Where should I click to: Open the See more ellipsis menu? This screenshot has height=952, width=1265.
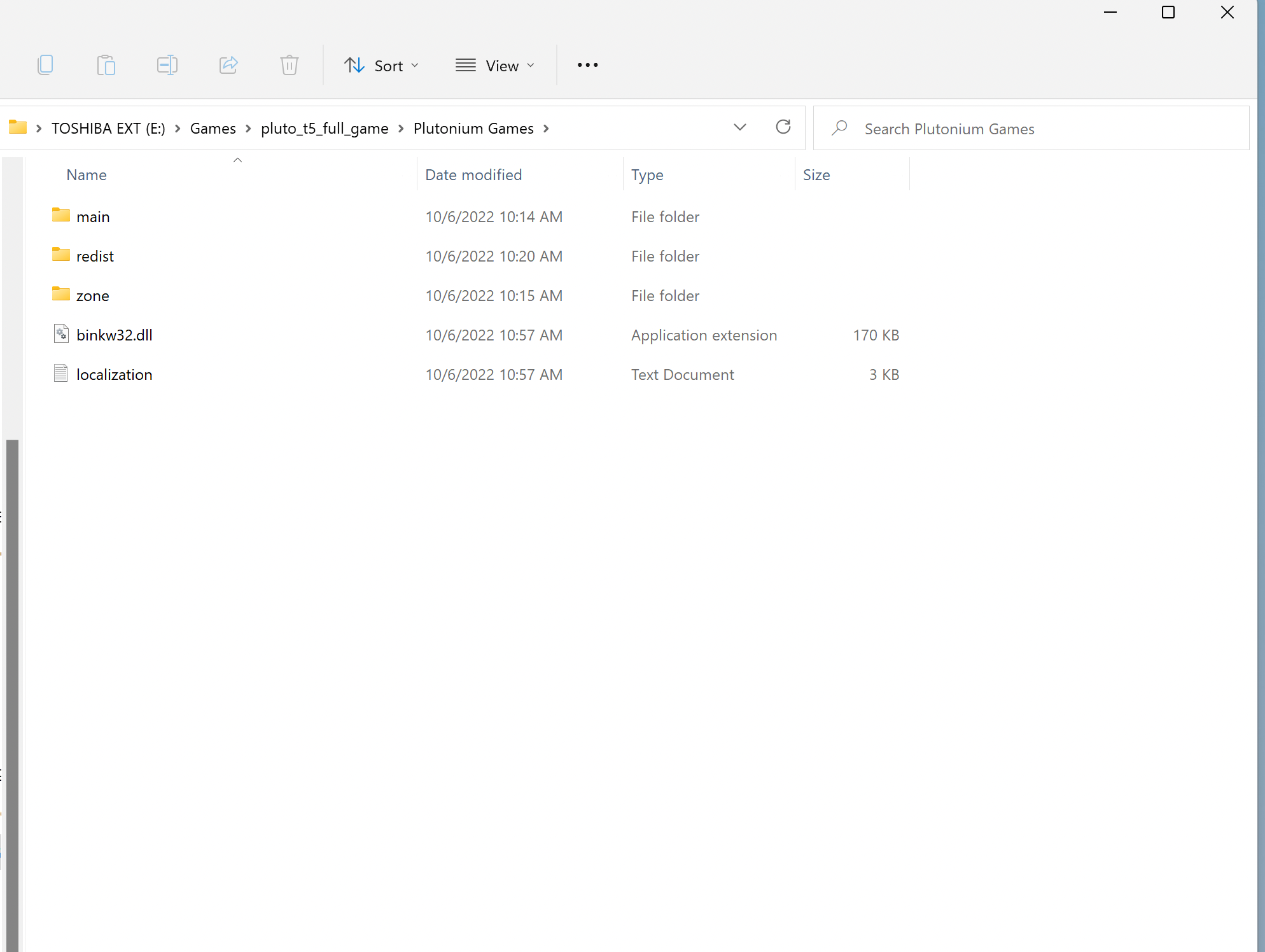pyautogui.click(x=587, y=65)
